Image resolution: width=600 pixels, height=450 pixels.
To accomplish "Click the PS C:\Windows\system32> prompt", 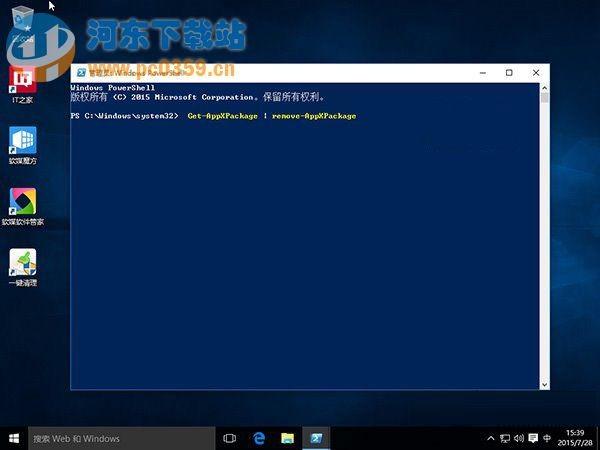I will 124,116.
